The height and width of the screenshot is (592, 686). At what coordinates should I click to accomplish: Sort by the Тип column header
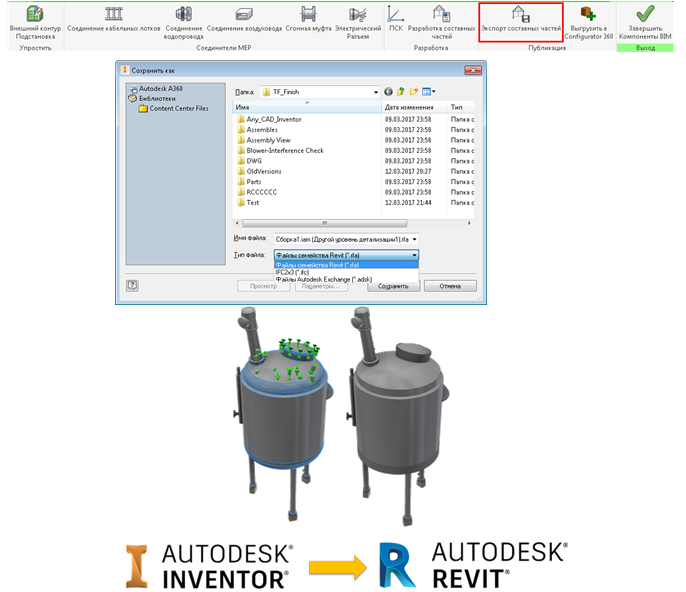[461, 107]
